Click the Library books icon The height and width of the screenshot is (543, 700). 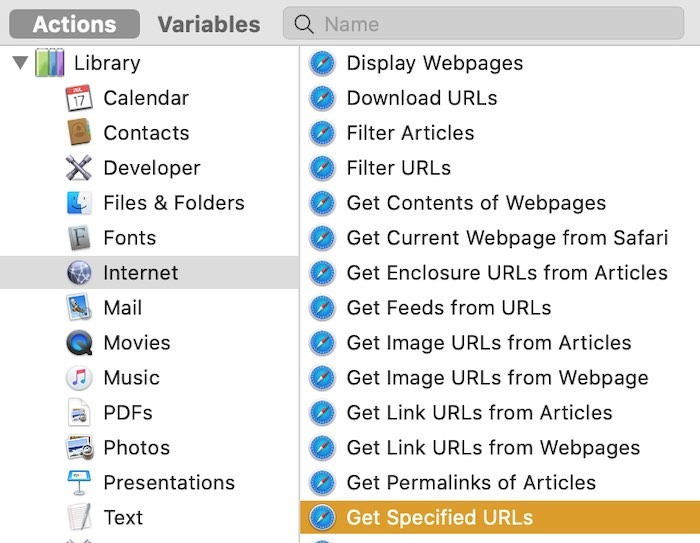50,63
